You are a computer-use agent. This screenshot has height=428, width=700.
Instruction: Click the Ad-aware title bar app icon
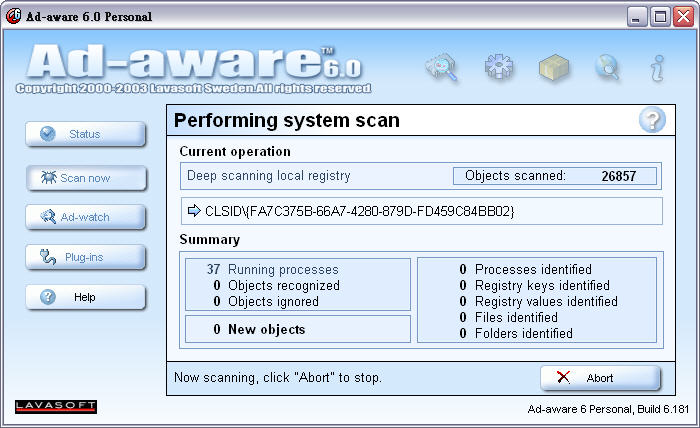13,16
